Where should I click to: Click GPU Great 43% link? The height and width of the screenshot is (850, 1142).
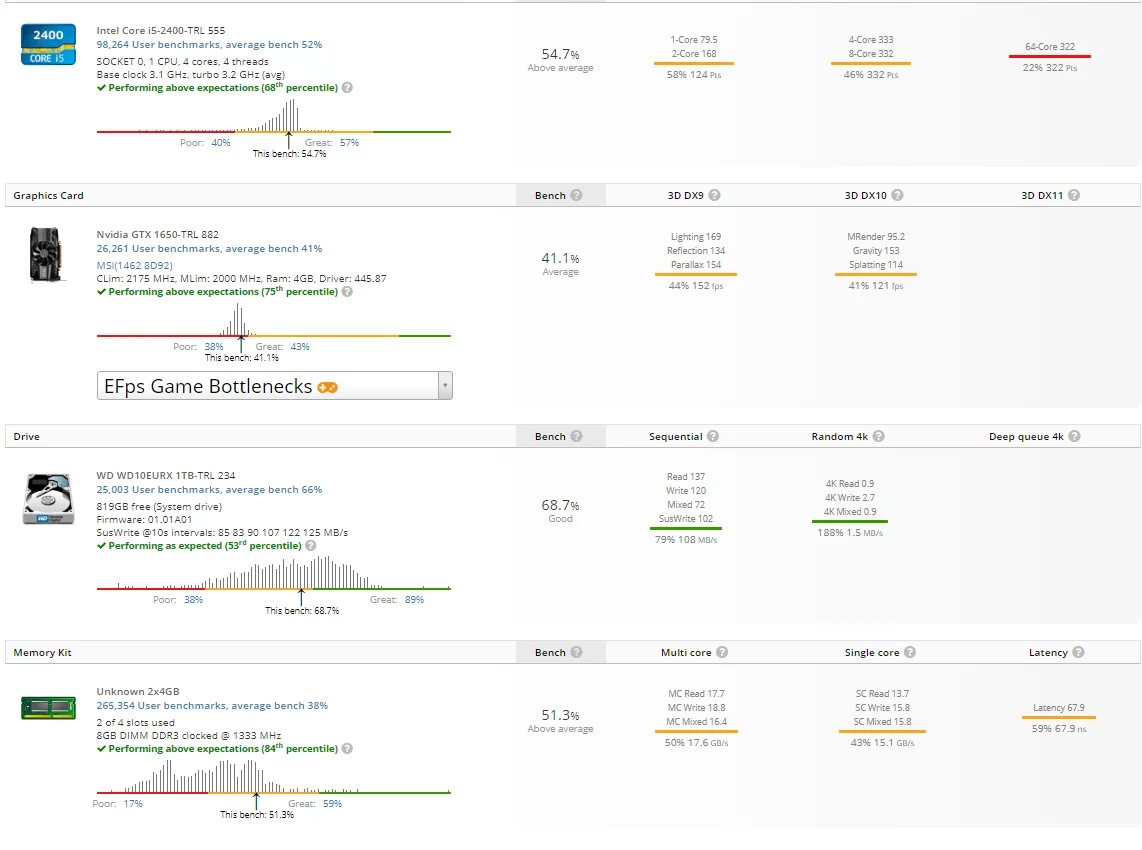point(300,347)
